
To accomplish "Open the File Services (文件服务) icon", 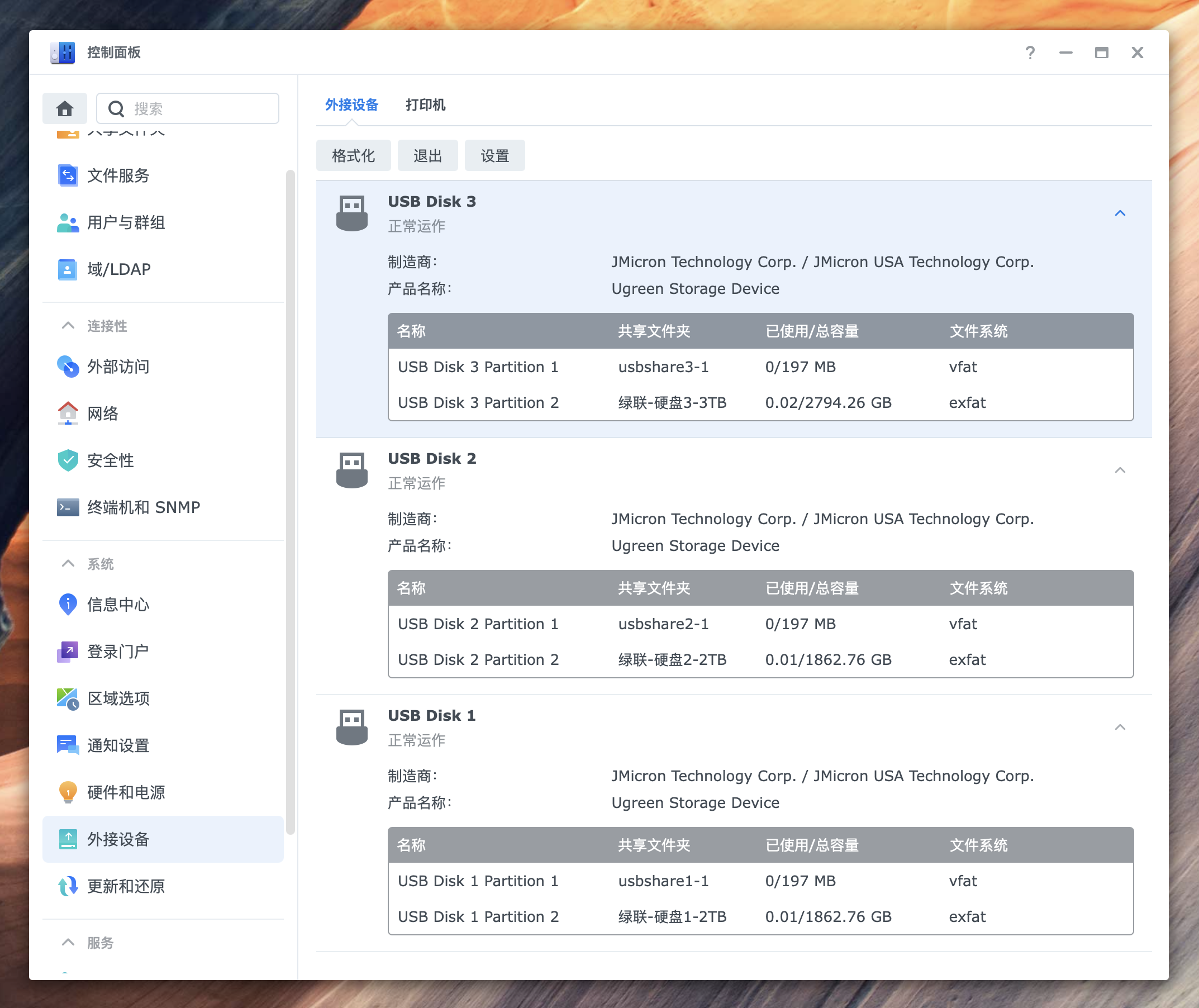I will pos(68,175).
